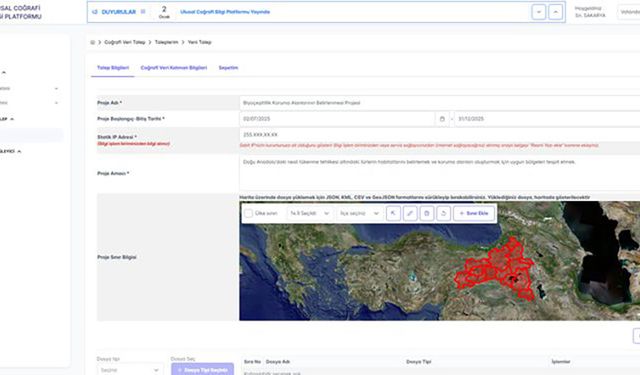Click the DUYURULAR label
The height and width of the screenshot is (375, 640).
click(x=118, y=12)
